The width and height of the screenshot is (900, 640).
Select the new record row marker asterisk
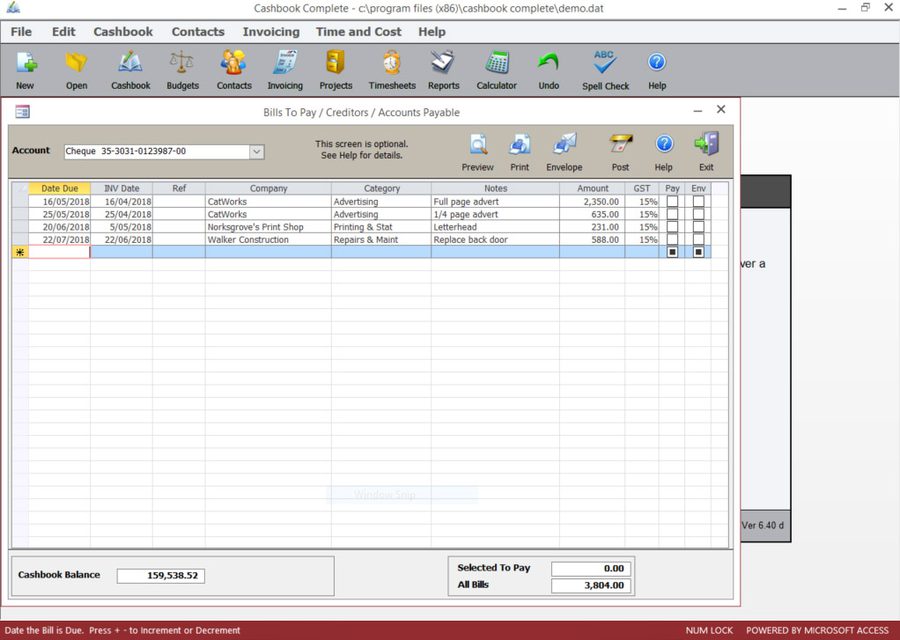coord(20,252)
